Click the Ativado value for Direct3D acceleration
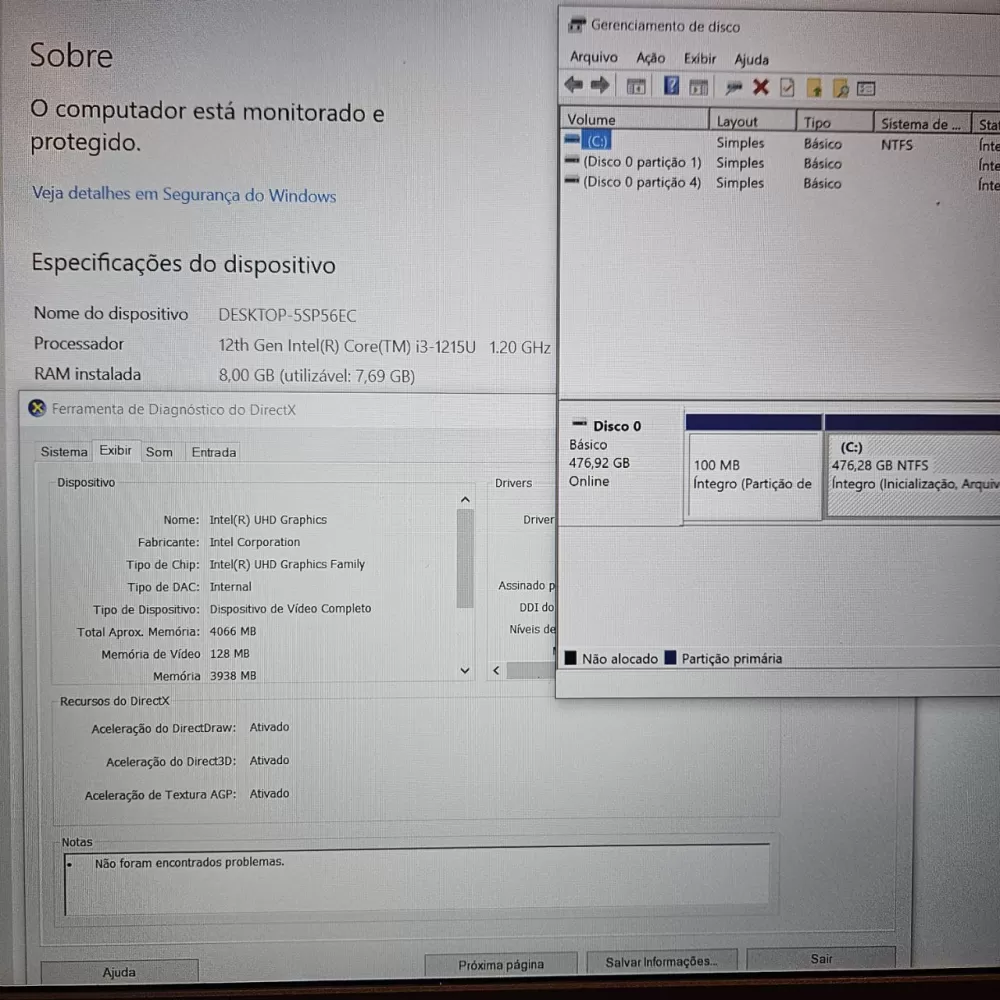This screenshot has height=1000, width=1000. point(269,760)
